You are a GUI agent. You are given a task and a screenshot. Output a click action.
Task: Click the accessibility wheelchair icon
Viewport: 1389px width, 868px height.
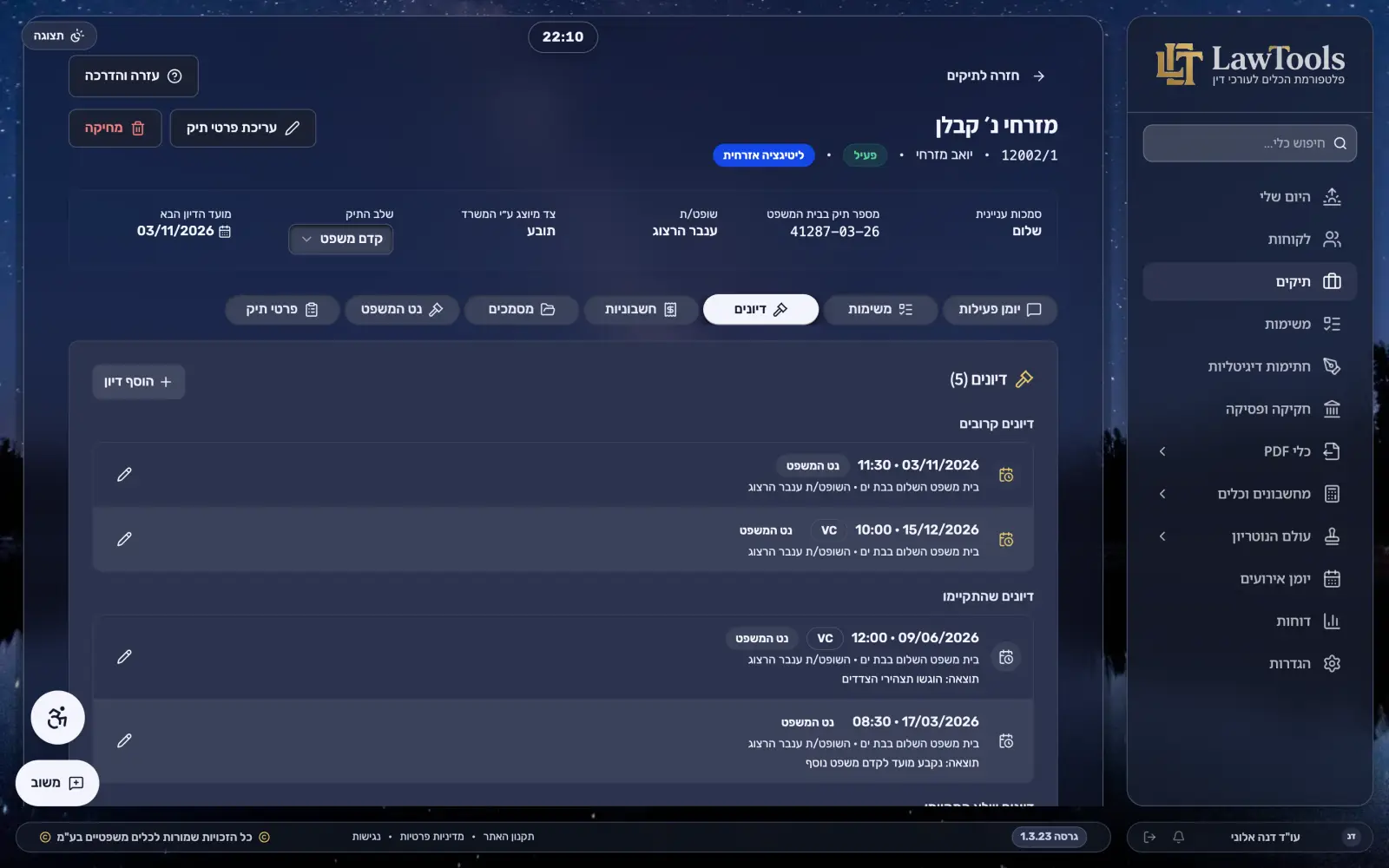[57, 718]
